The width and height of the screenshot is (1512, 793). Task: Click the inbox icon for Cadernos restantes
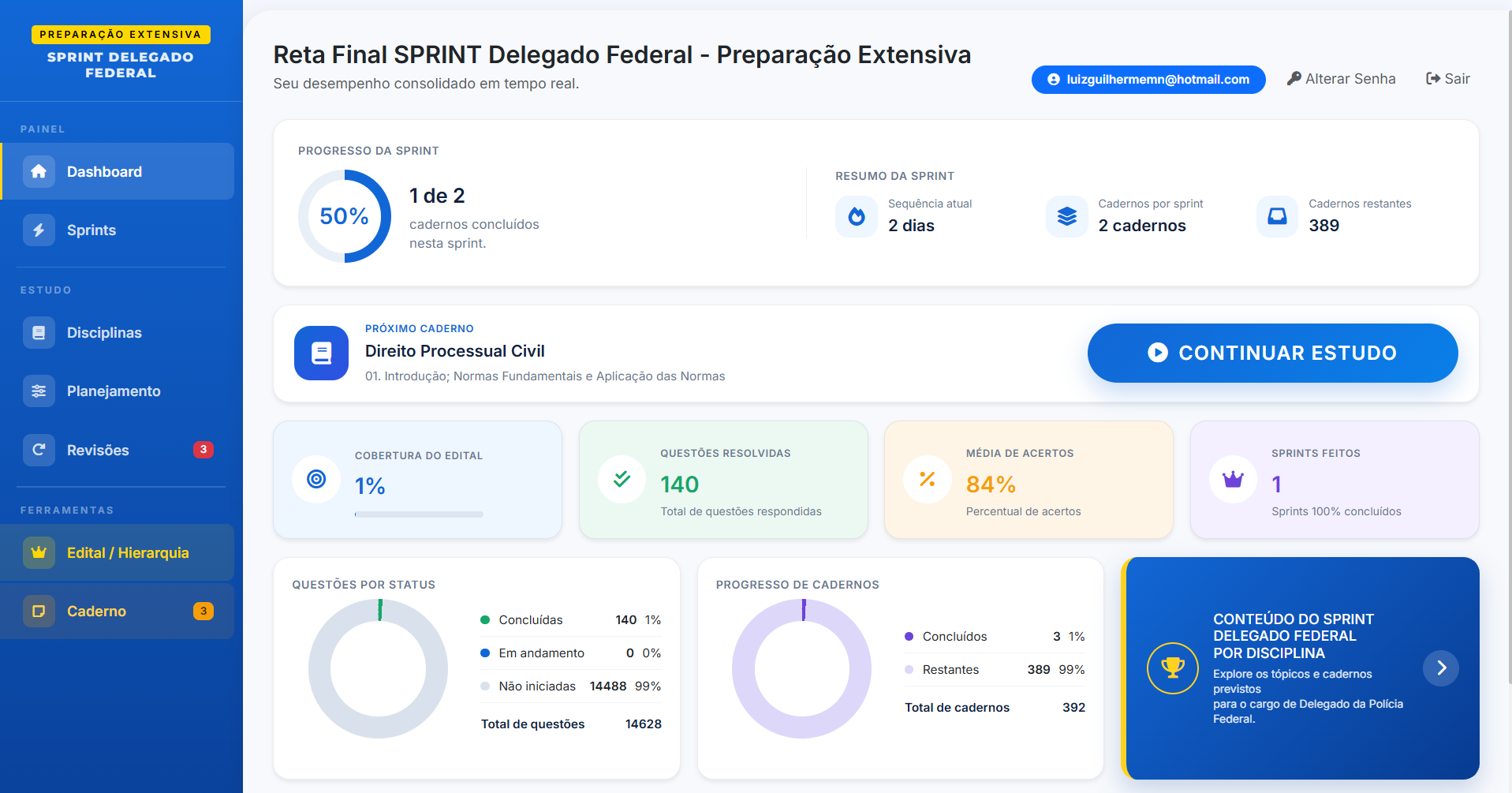pyautogui.click(x=1277, y=216)
